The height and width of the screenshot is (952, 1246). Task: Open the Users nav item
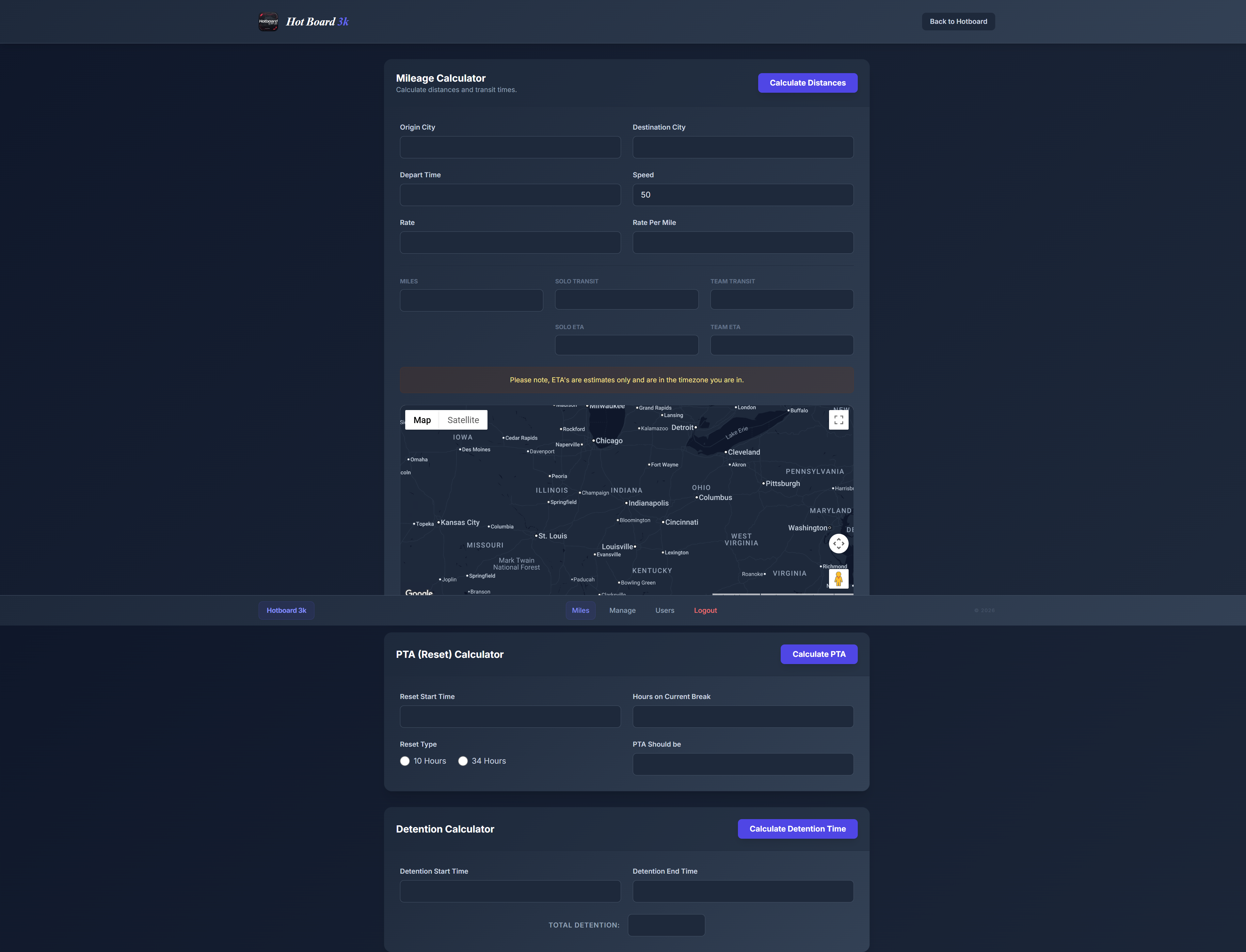click(665, 610)
